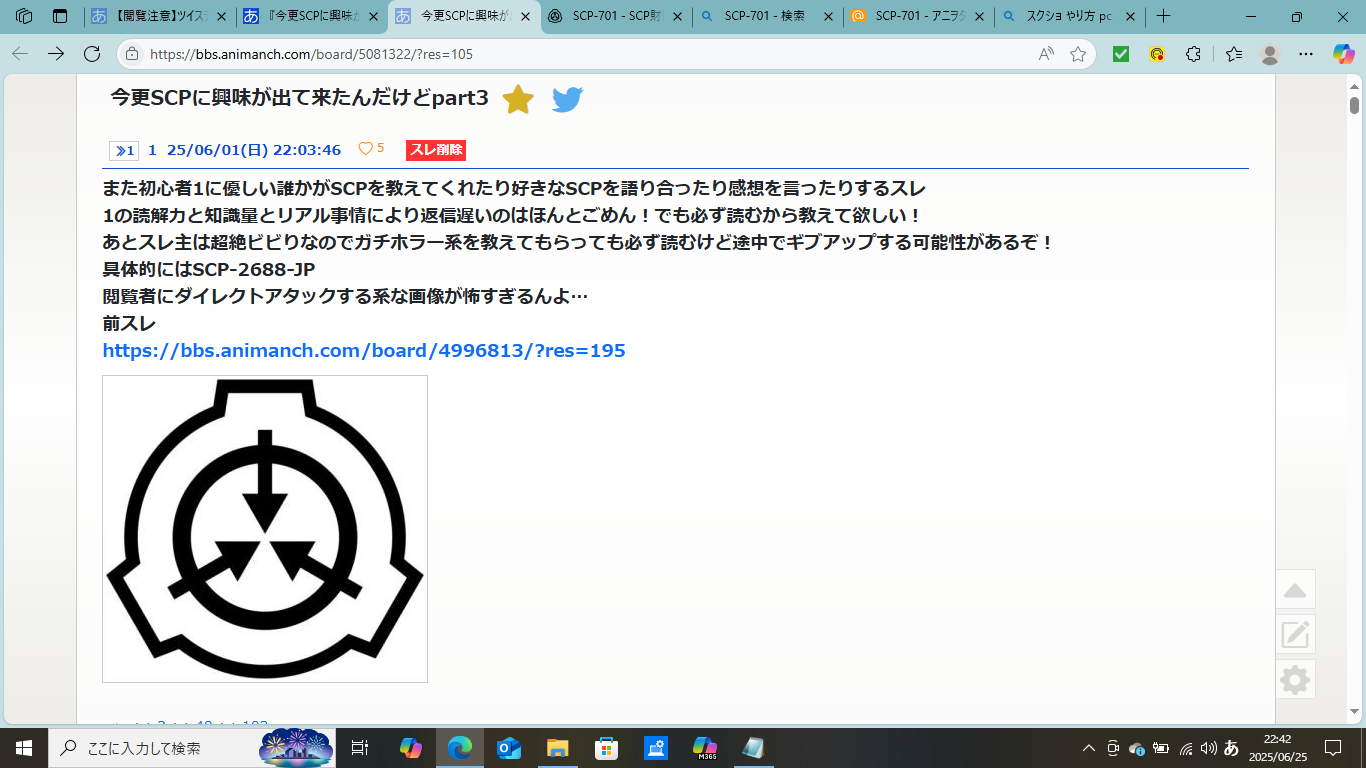Viewport: 1366px width, 768px height.
Task: Switch to the 『今更SCPに興味が tab
Action: 312,16
